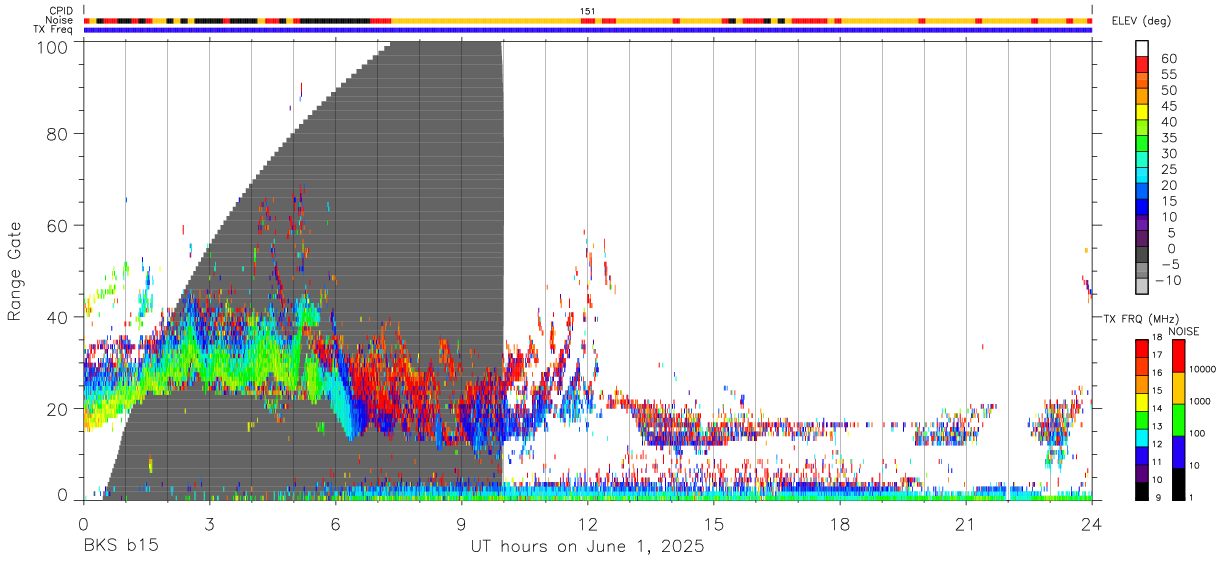Click the UT hours tick label "9"
This screenshot has width=1228, height=567.
point(461,524)
